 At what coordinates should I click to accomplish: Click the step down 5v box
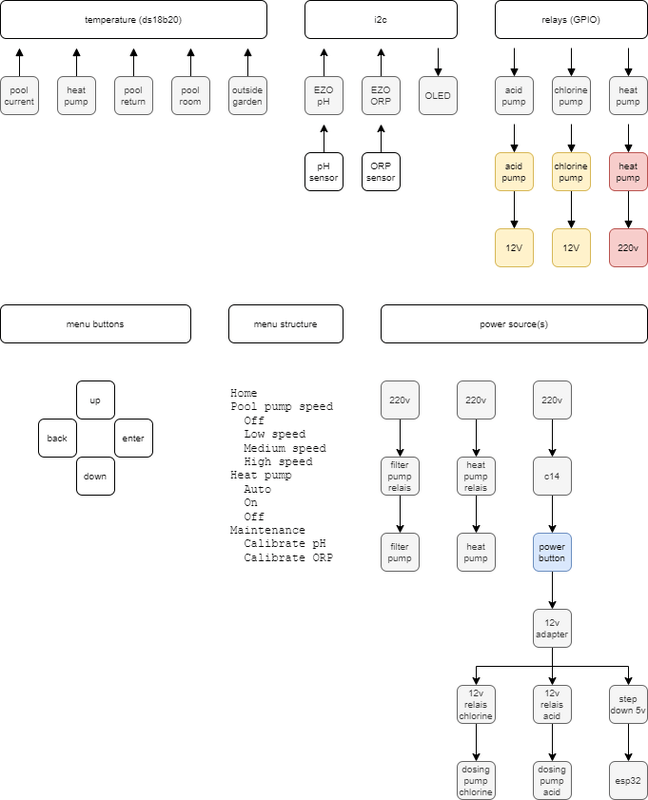pyautogui.click(x=628, y=705)
